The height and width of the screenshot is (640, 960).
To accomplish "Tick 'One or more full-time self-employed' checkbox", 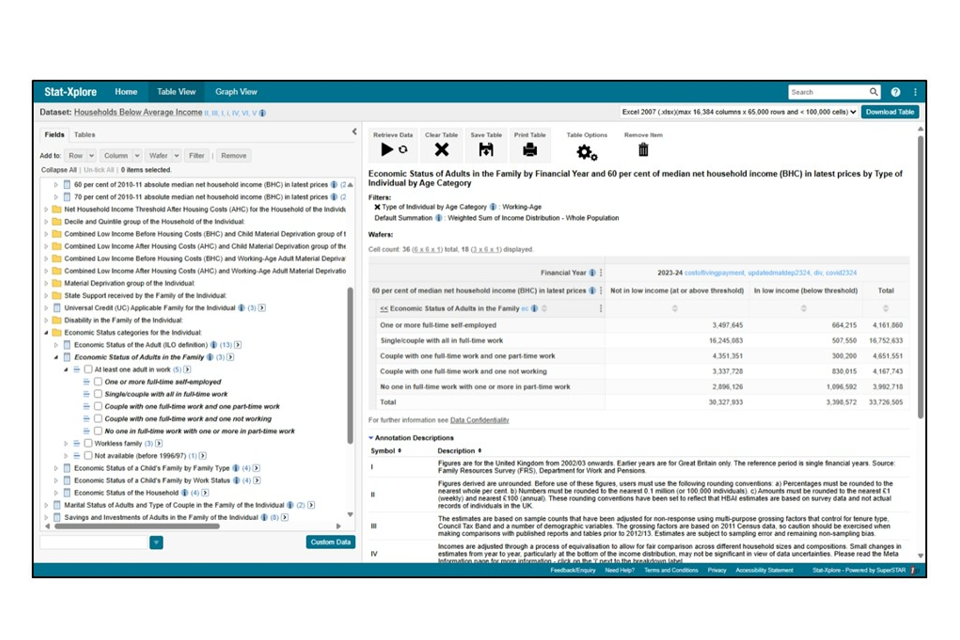I will pos(98,382).
